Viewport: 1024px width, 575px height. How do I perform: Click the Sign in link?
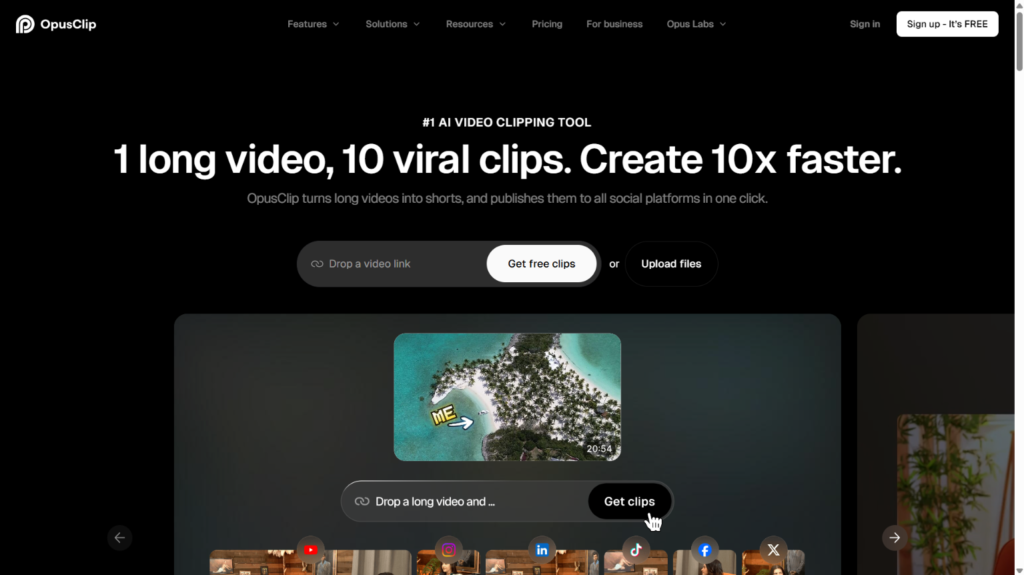click(x=865, y=24)
